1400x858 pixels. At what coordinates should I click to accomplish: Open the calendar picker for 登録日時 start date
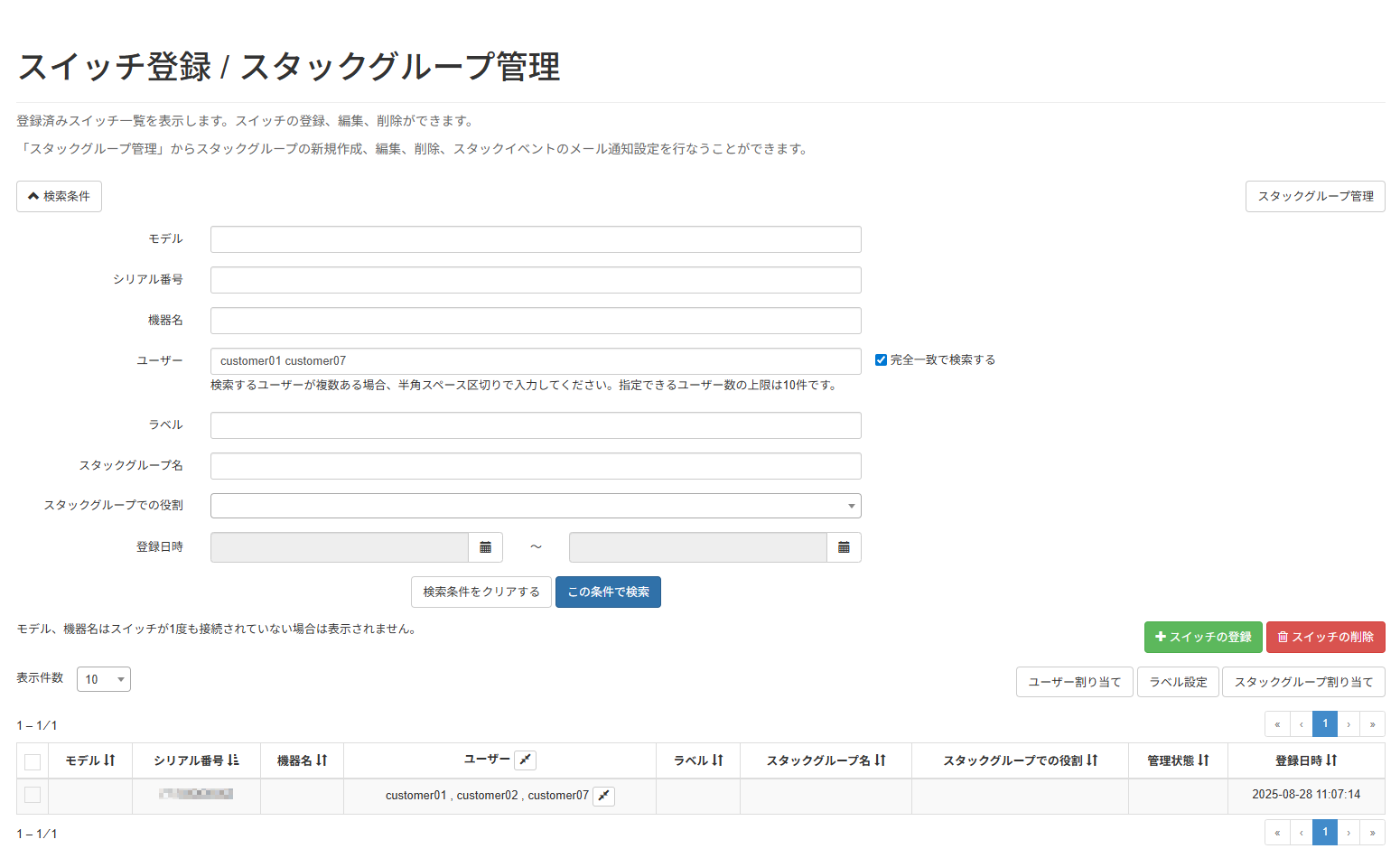click(x=485, y=546)
